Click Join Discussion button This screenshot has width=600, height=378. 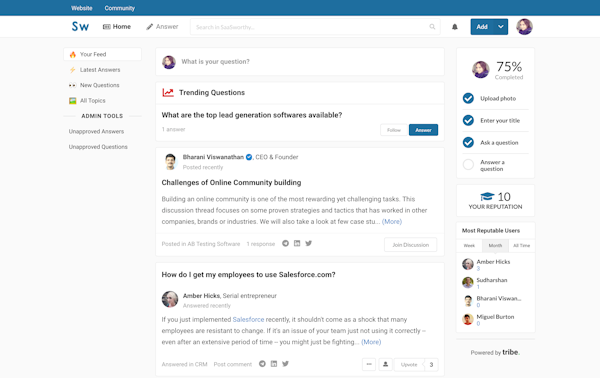tap(411, 245)
